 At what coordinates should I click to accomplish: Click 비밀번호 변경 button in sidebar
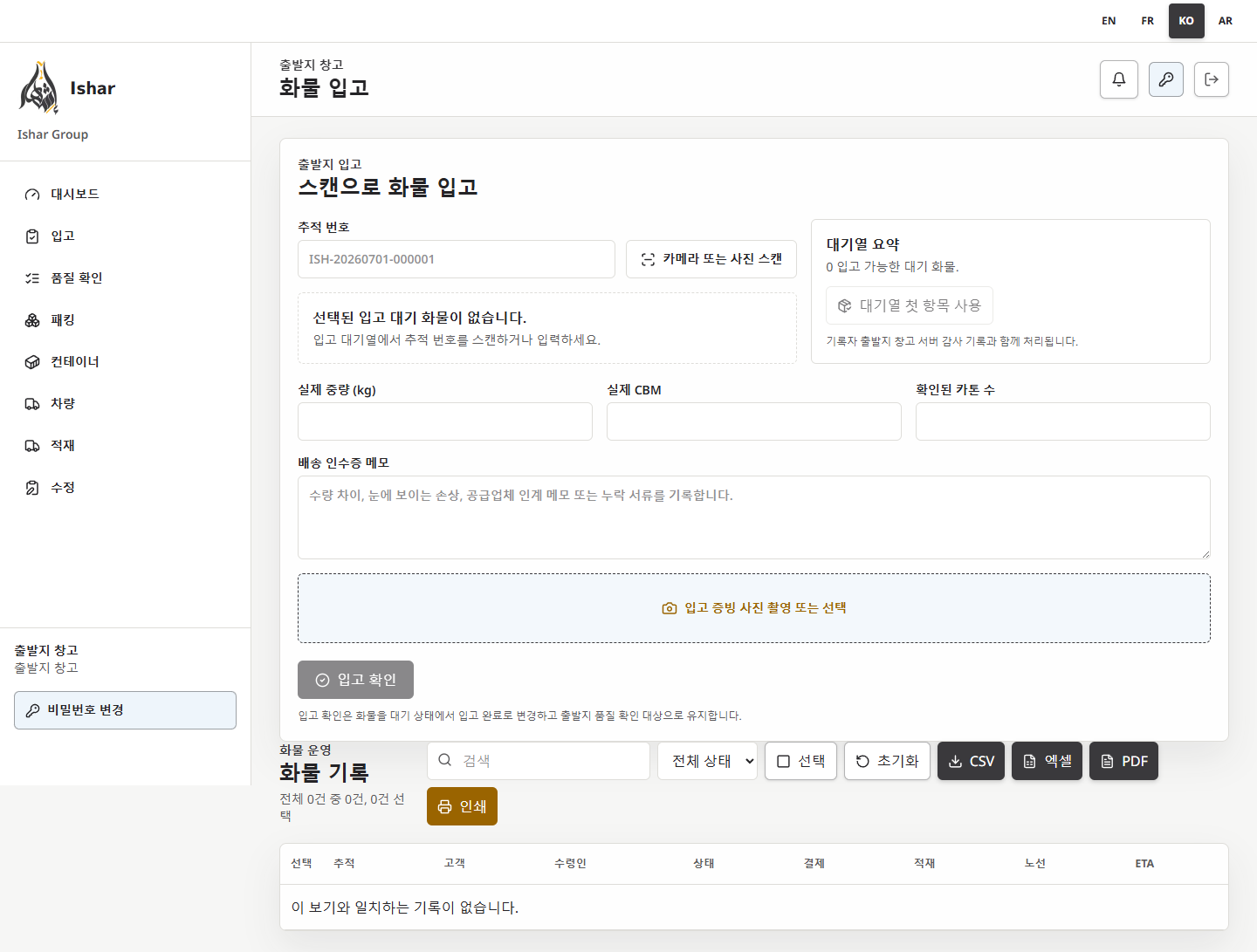[x=125, y=710]
